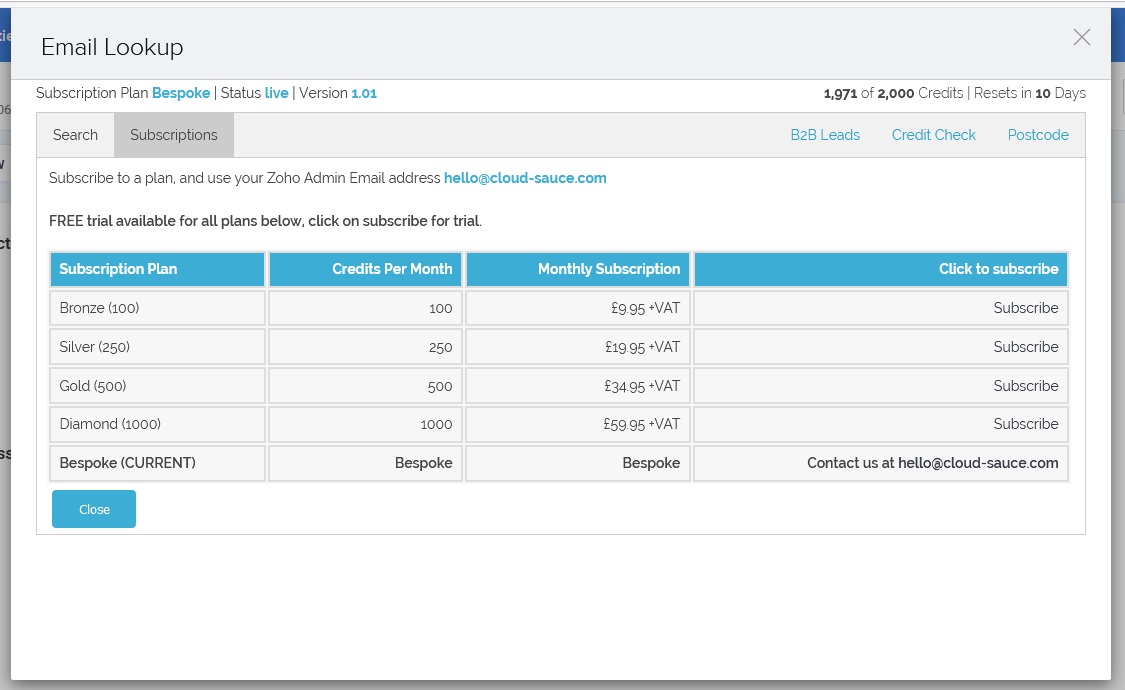Subscribe to the Gold (500) plan
The height and width of the screenshot is (690, 1125).
1026,386
